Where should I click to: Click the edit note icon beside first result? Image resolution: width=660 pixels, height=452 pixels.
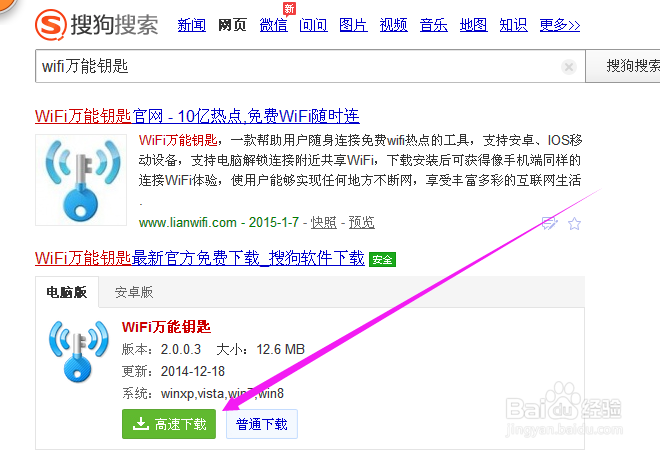pyautogui.click(x=549, y=223)
